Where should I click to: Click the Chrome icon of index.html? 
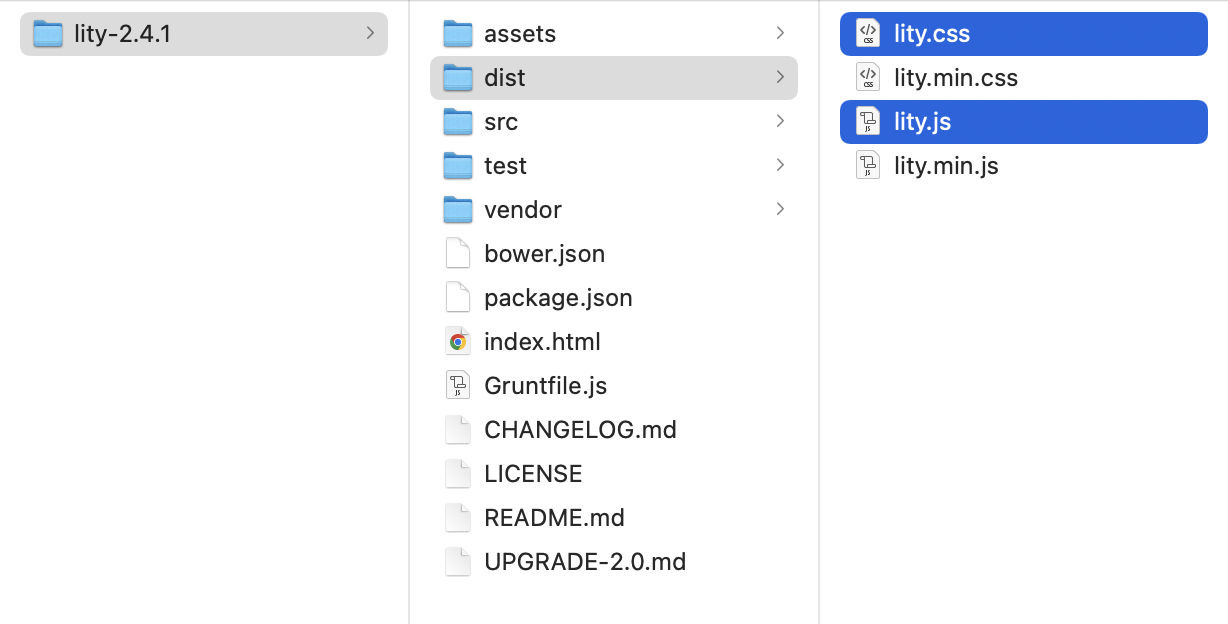pyautogui.click(x=458, y=342)
